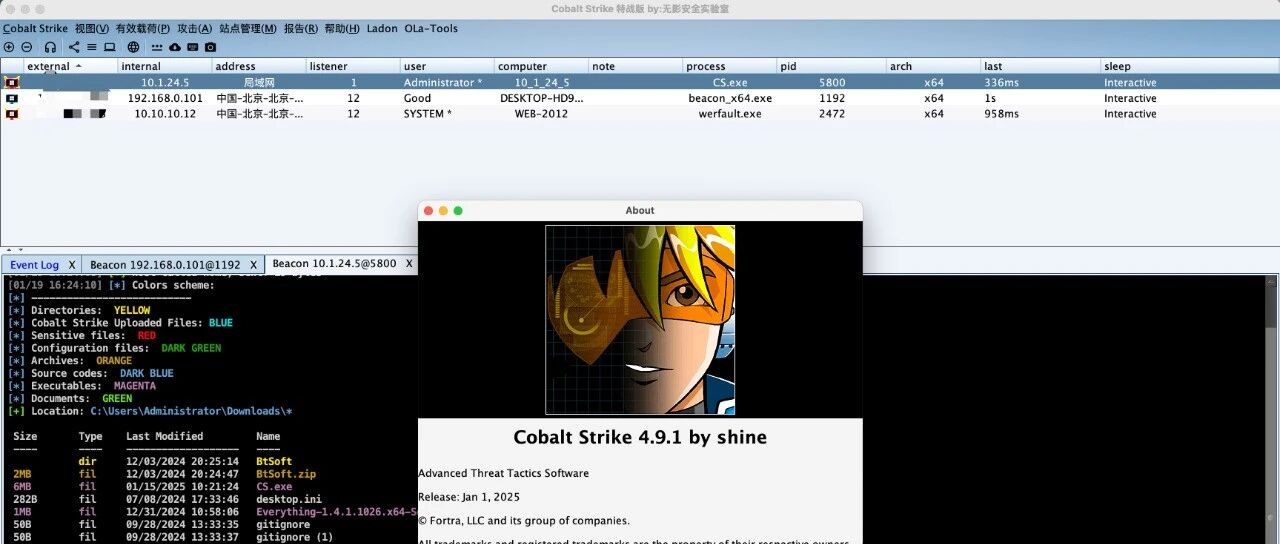Click the DESKTOP-HD9... computer cell
Screen dimensions: 1280x544
click(x=541, y=99)
